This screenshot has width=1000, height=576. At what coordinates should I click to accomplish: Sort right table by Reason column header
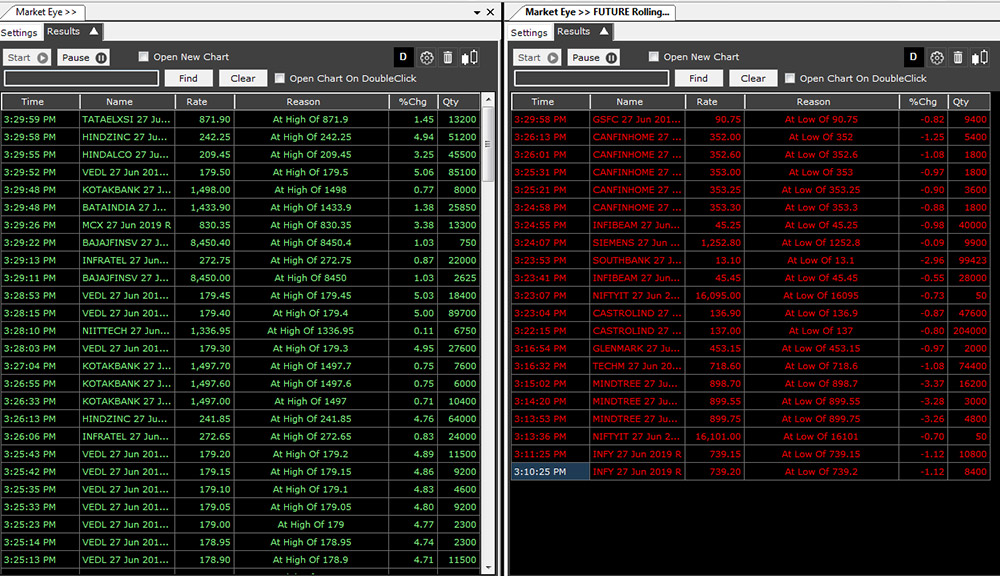click(x=822, y=101)
